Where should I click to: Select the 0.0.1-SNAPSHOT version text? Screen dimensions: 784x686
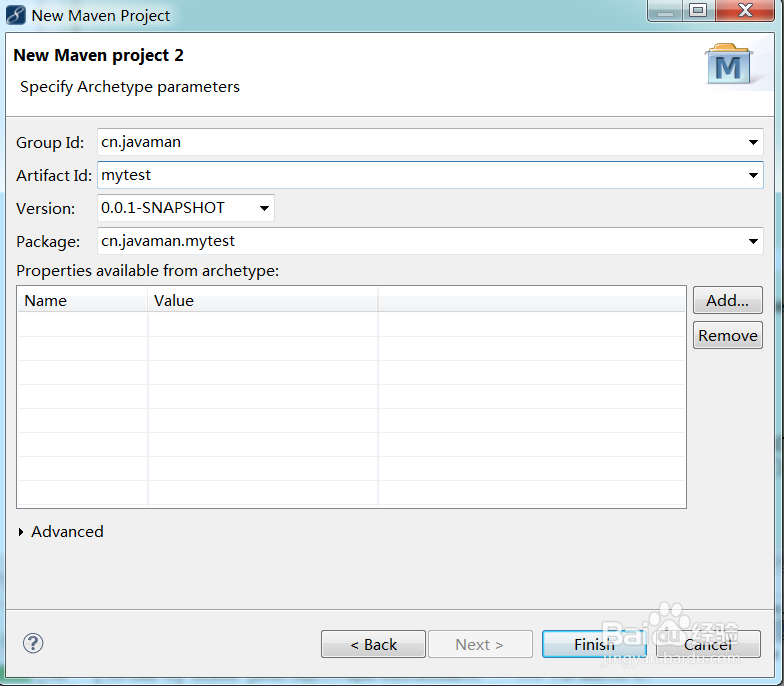pos(162,208)
